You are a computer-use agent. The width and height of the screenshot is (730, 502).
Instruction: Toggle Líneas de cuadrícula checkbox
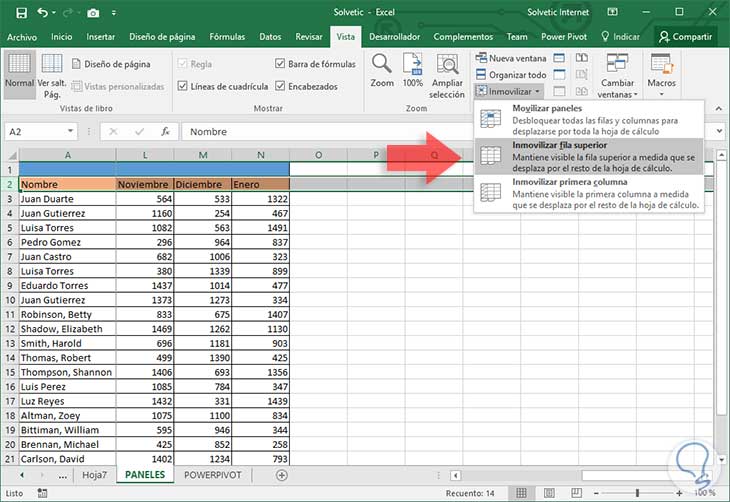182,86
